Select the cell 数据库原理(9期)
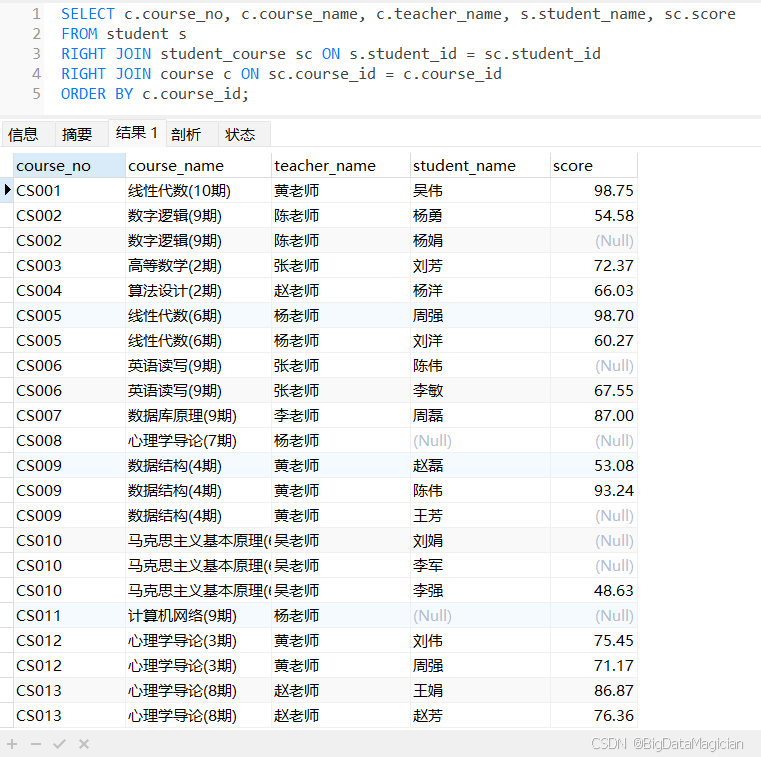The image size is (761, 757). tap(199, 415)
